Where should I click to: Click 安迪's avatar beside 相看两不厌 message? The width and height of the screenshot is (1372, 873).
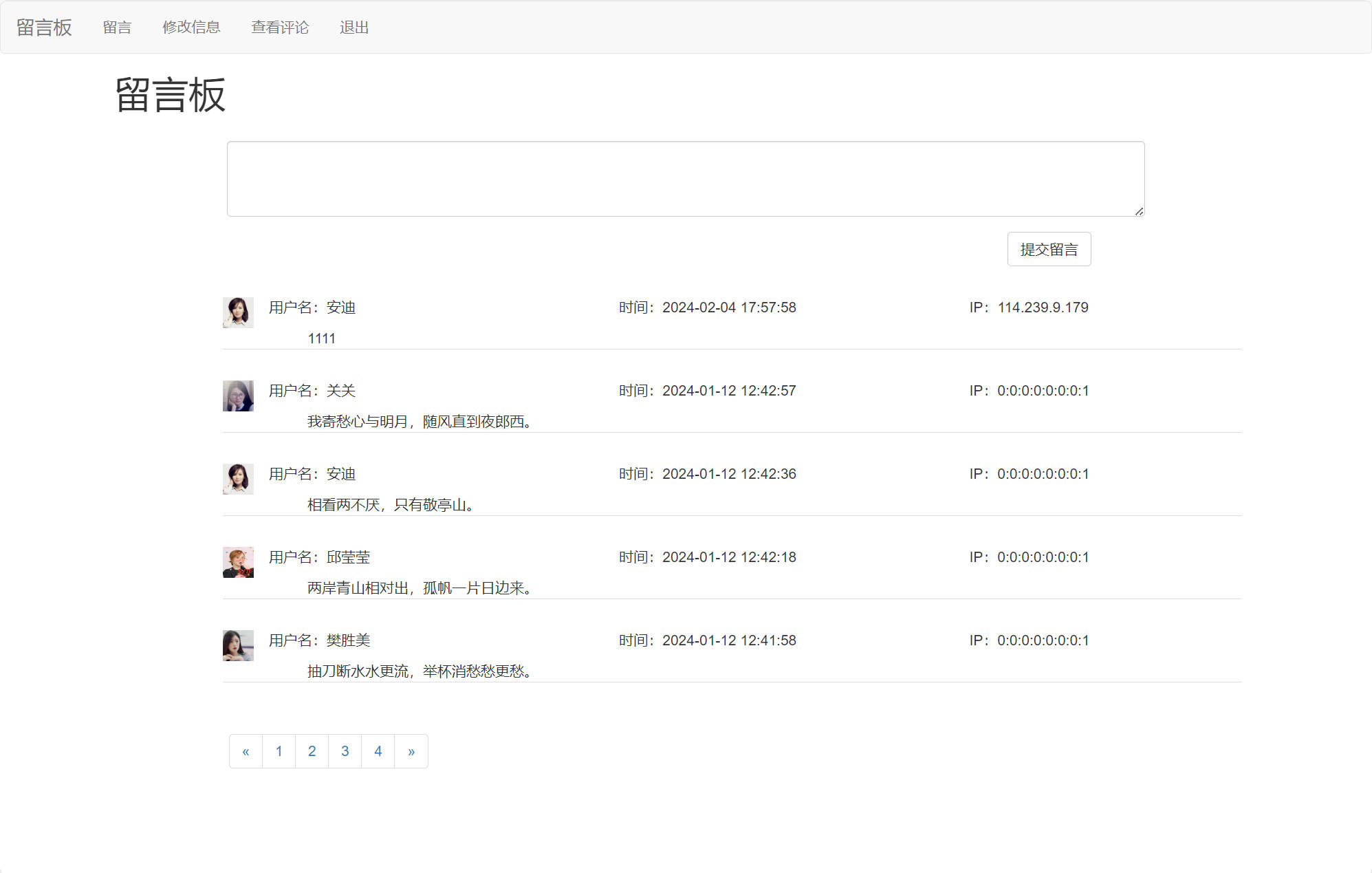(x=238, y=479)
